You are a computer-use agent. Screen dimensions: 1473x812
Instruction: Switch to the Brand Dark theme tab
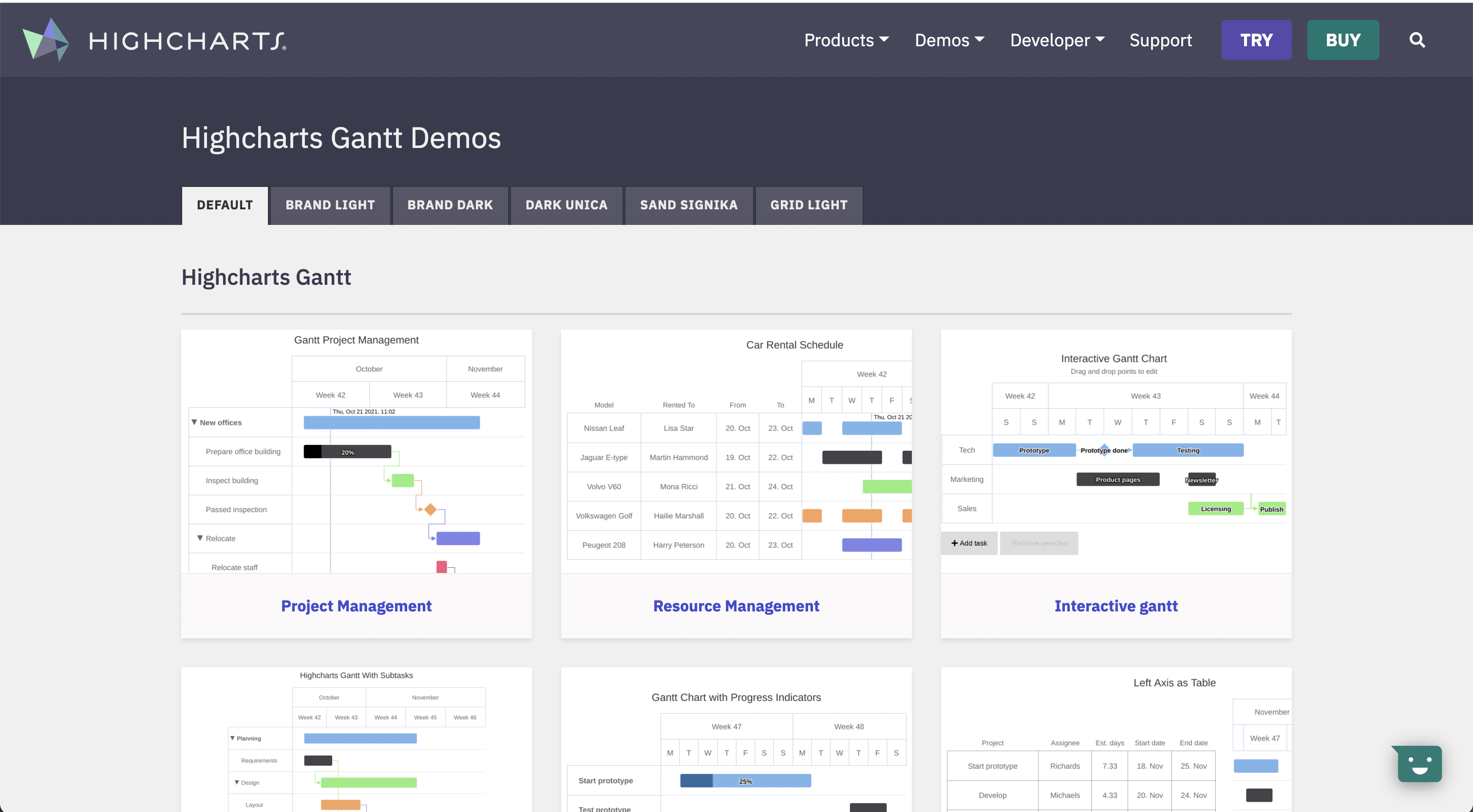(450, 205)
